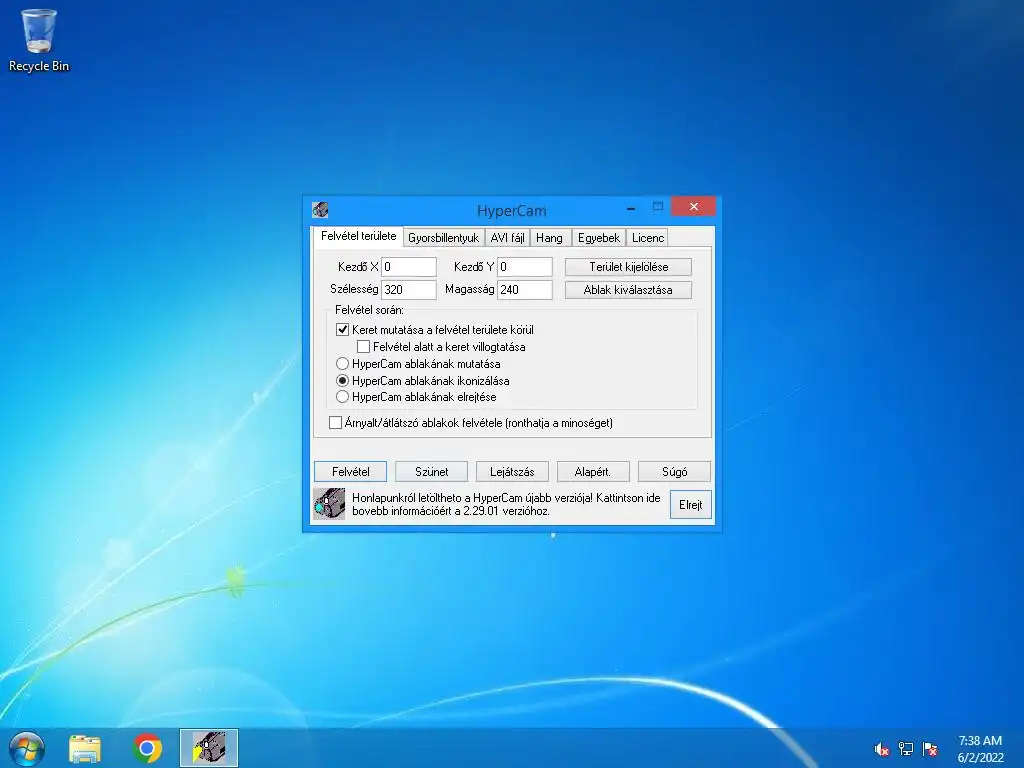Click into the Magasság field
The image size is (1024, 768).
coord(525,290)
